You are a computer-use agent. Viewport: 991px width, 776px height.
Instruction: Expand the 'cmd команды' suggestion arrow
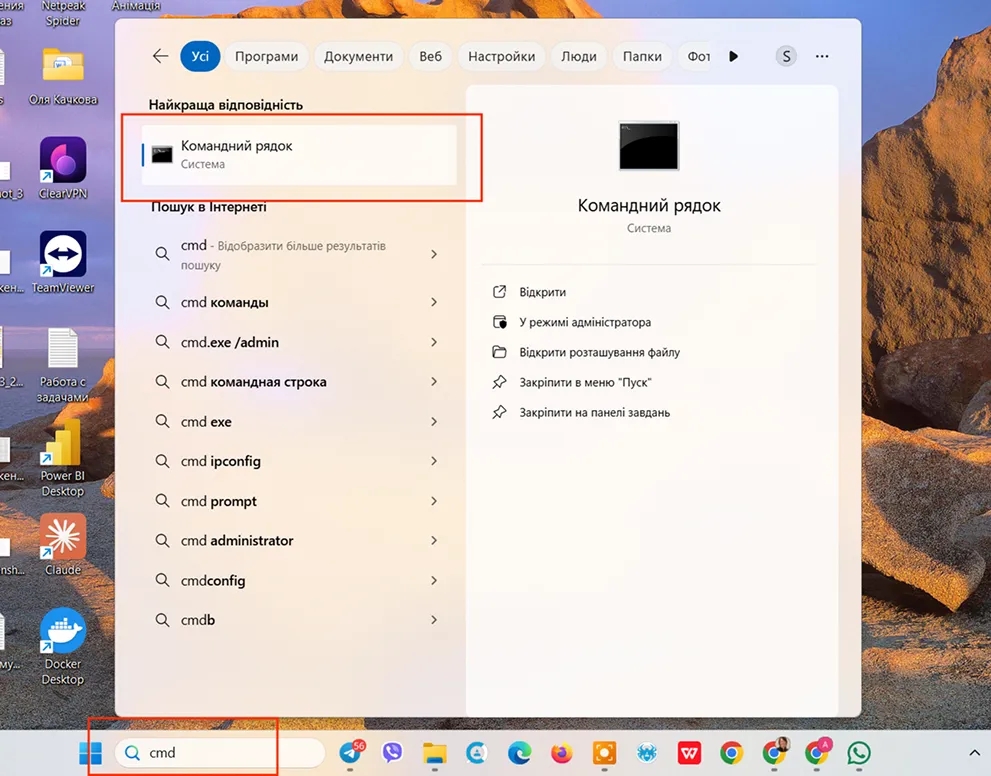click(x=434, y=302)
